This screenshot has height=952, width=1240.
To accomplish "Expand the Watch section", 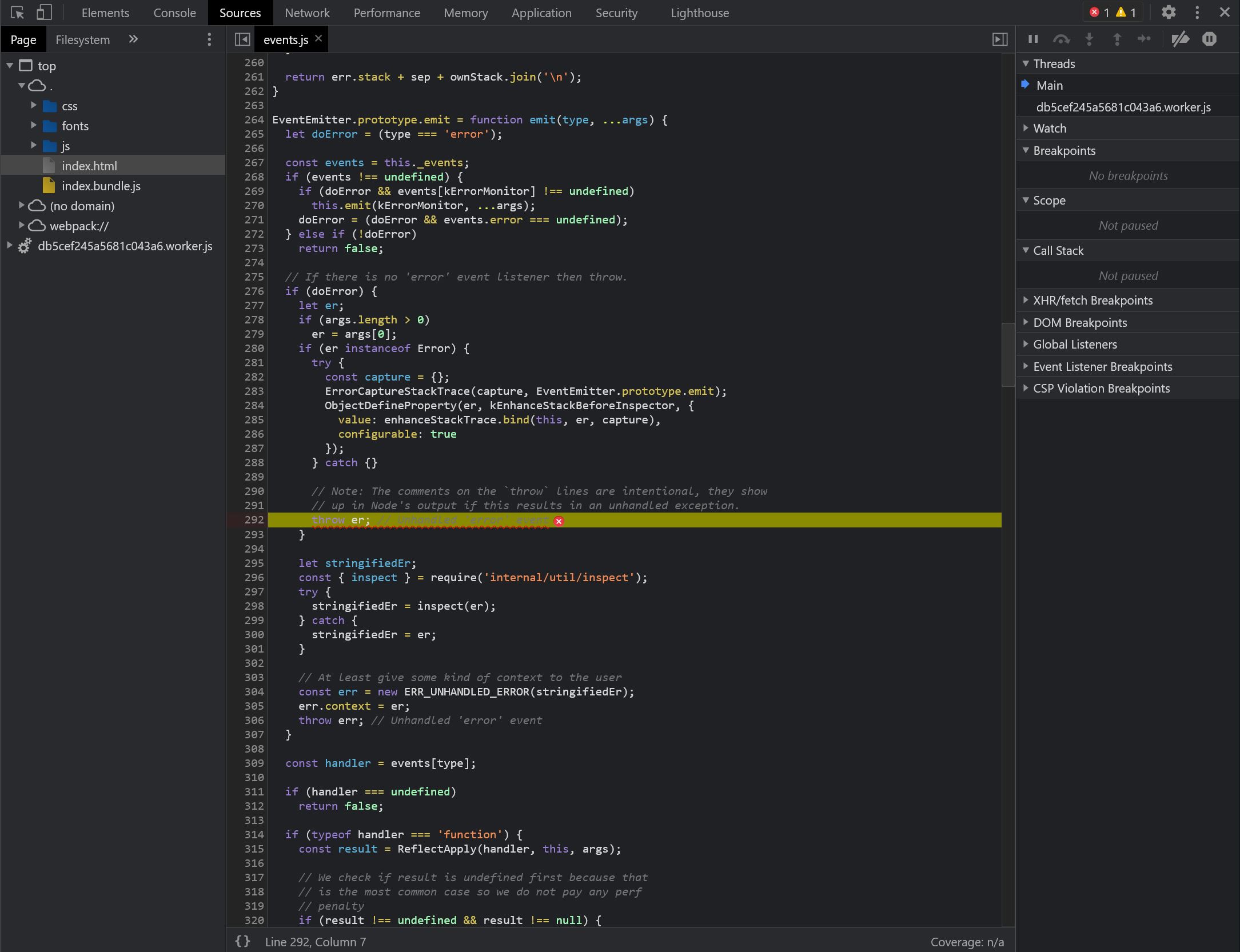I will click(x=1050, y=128).
